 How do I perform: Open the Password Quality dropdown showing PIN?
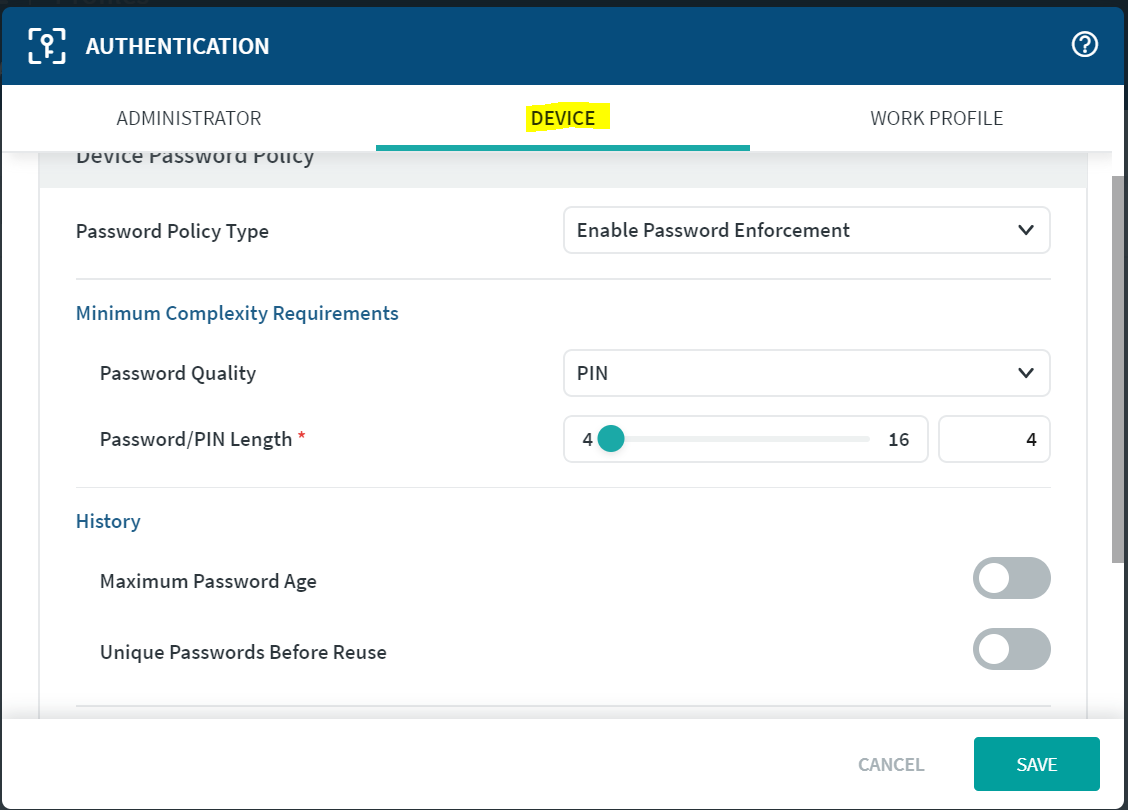coord(806,373)
